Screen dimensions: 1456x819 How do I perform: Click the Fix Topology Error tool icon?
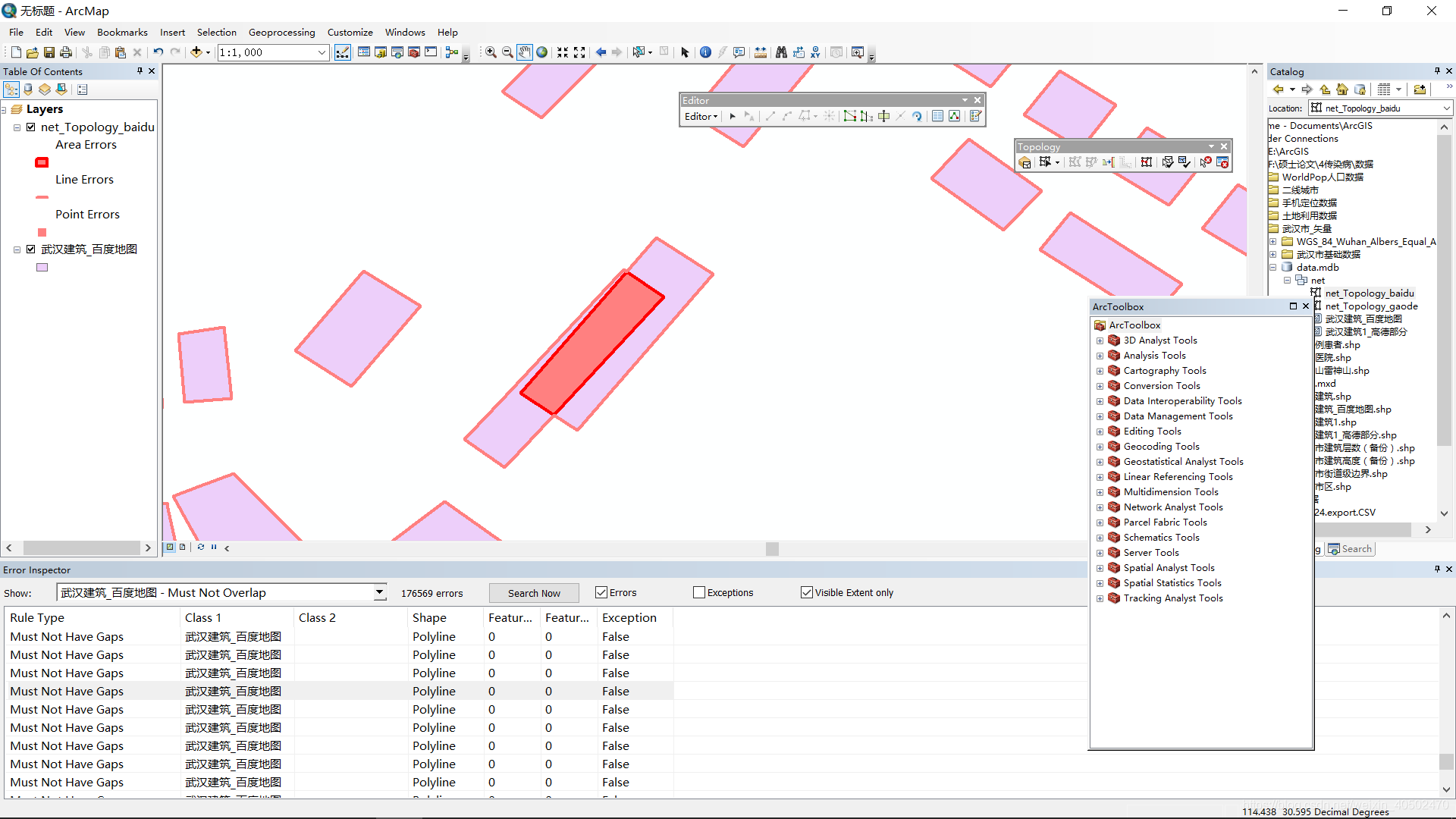tap(1206, 162)
